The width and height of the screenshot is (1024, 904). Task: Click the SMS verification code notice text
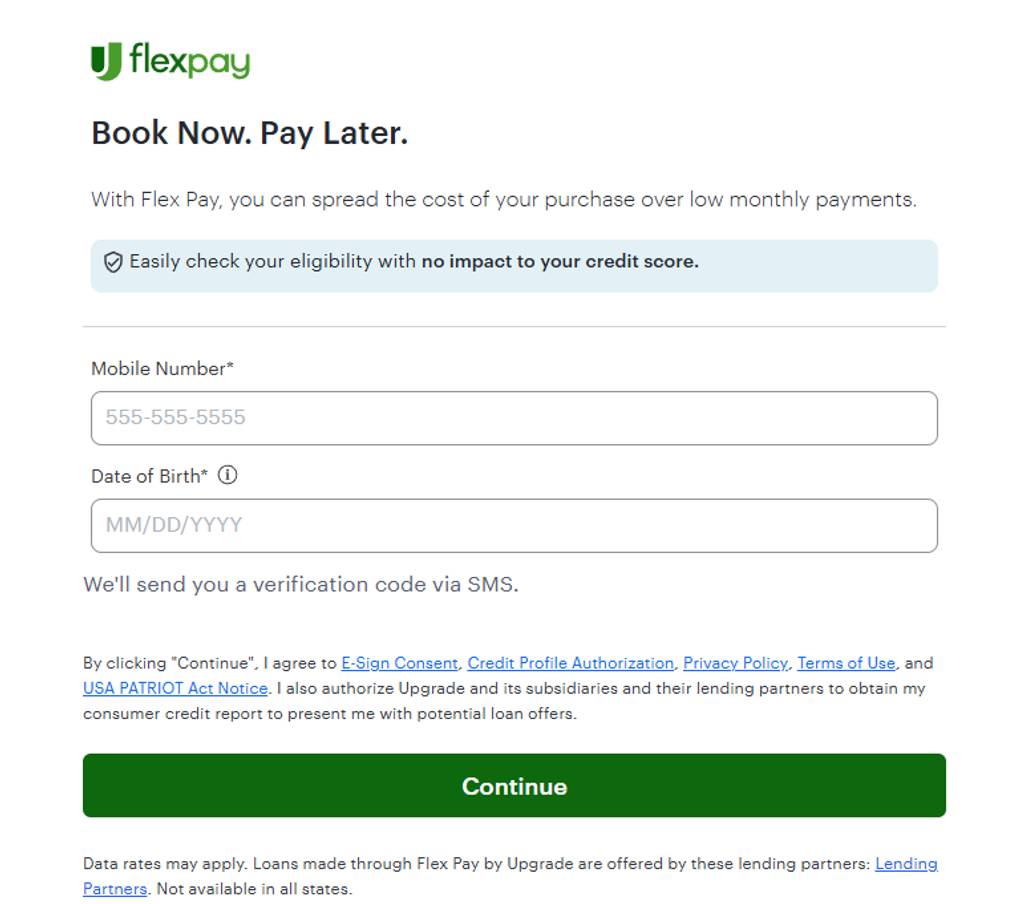click(x=300, y=585)
